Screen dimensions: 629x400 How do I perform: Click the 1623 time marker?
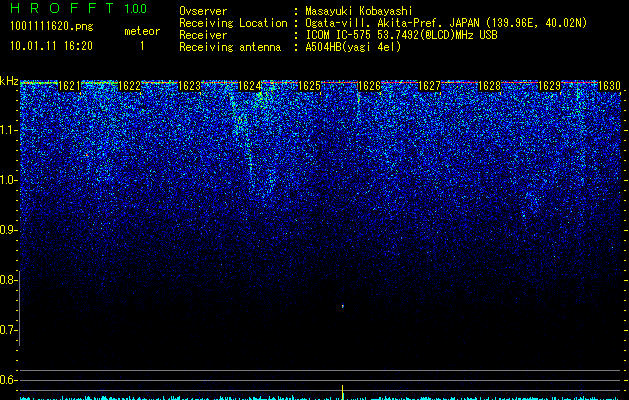pos(189,86)
